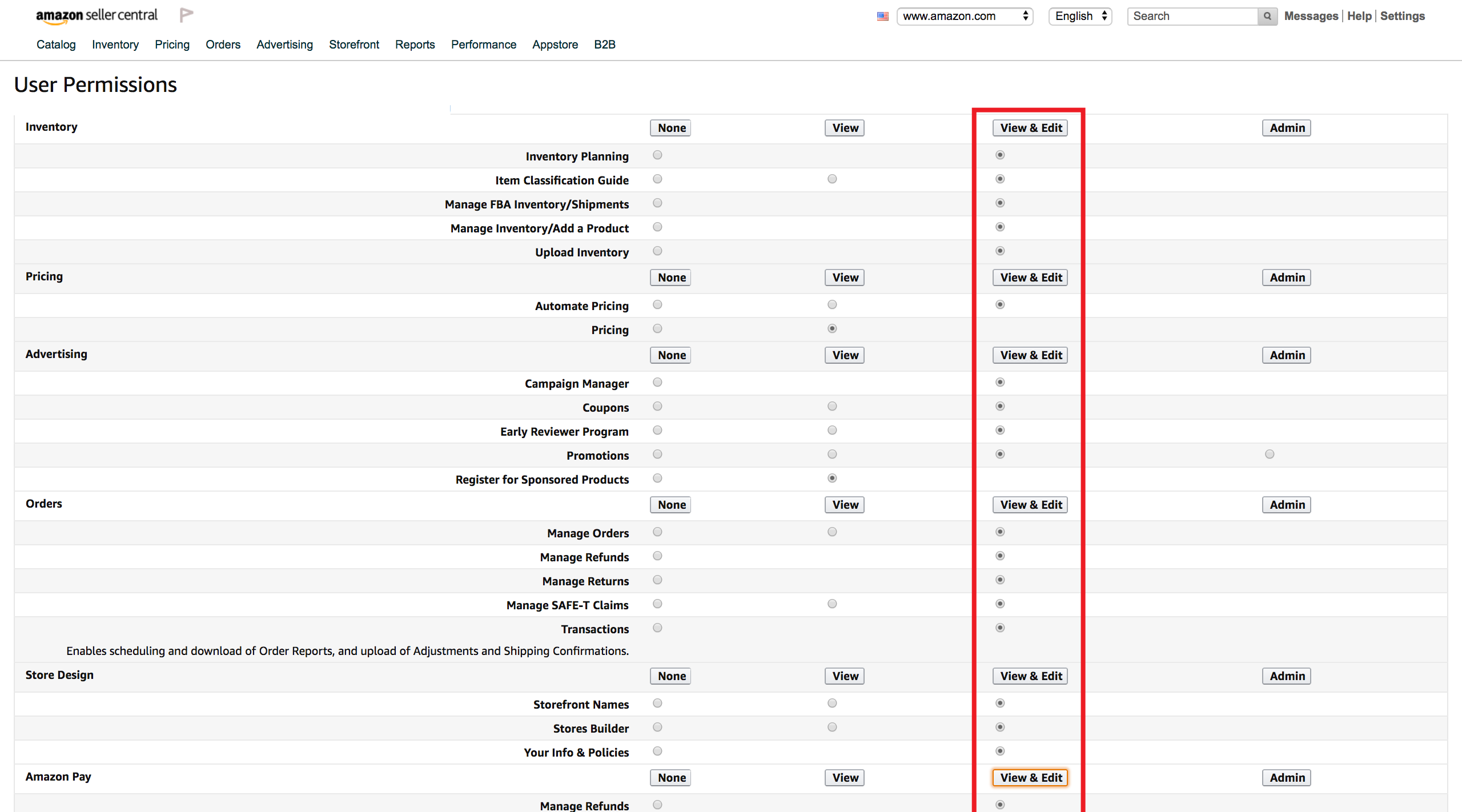Select None radio for Inventory Planning

coord(657,155)
